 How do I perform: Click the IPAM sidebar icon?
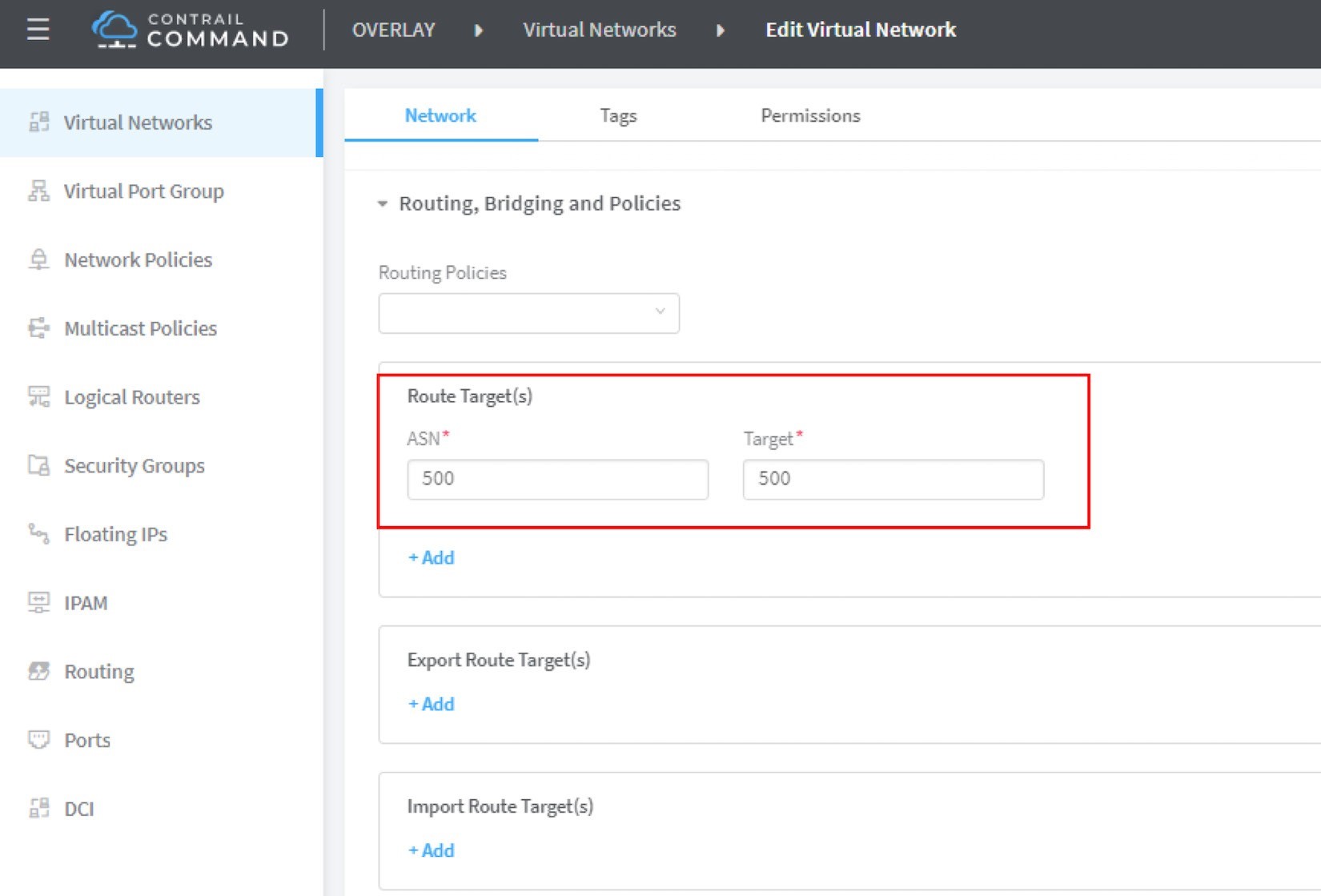tap(38, 602)
